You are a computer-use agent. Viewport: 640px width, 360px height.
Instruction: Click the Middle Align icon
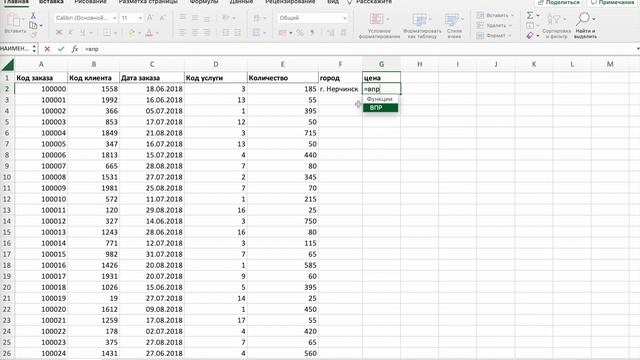[195, 18]
